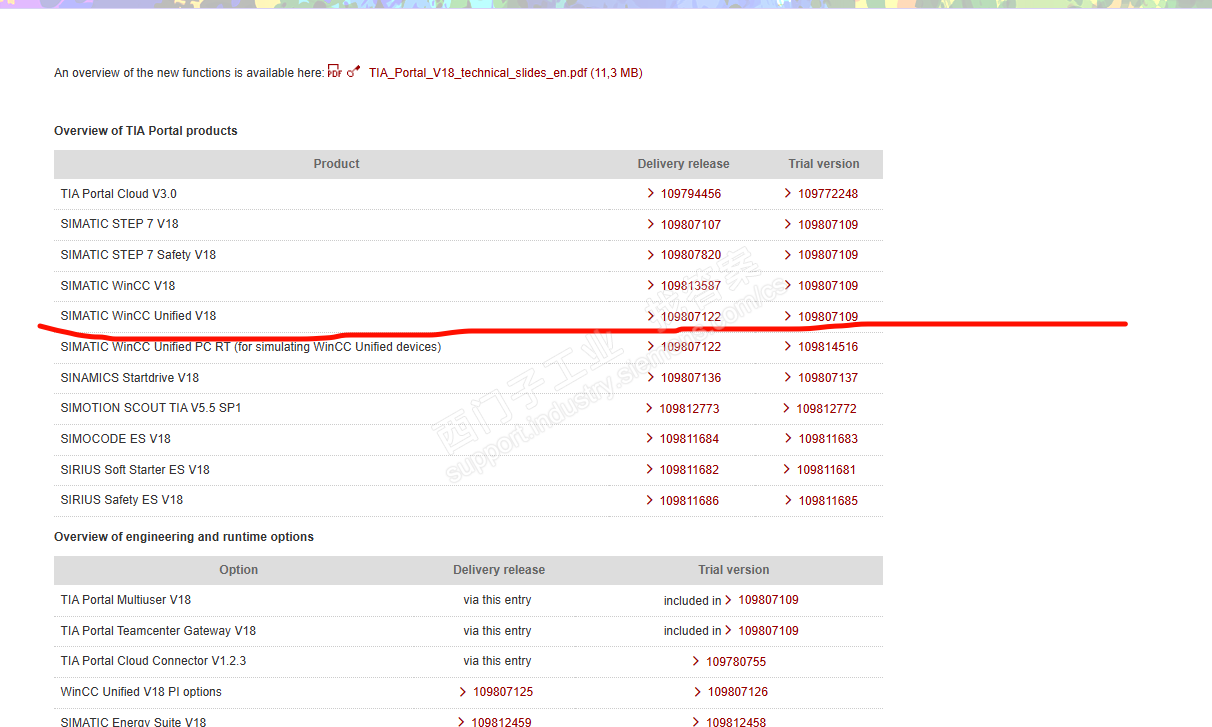Open trial version 109772248 for TIA Portal Cloud

[x=828, y=194]
